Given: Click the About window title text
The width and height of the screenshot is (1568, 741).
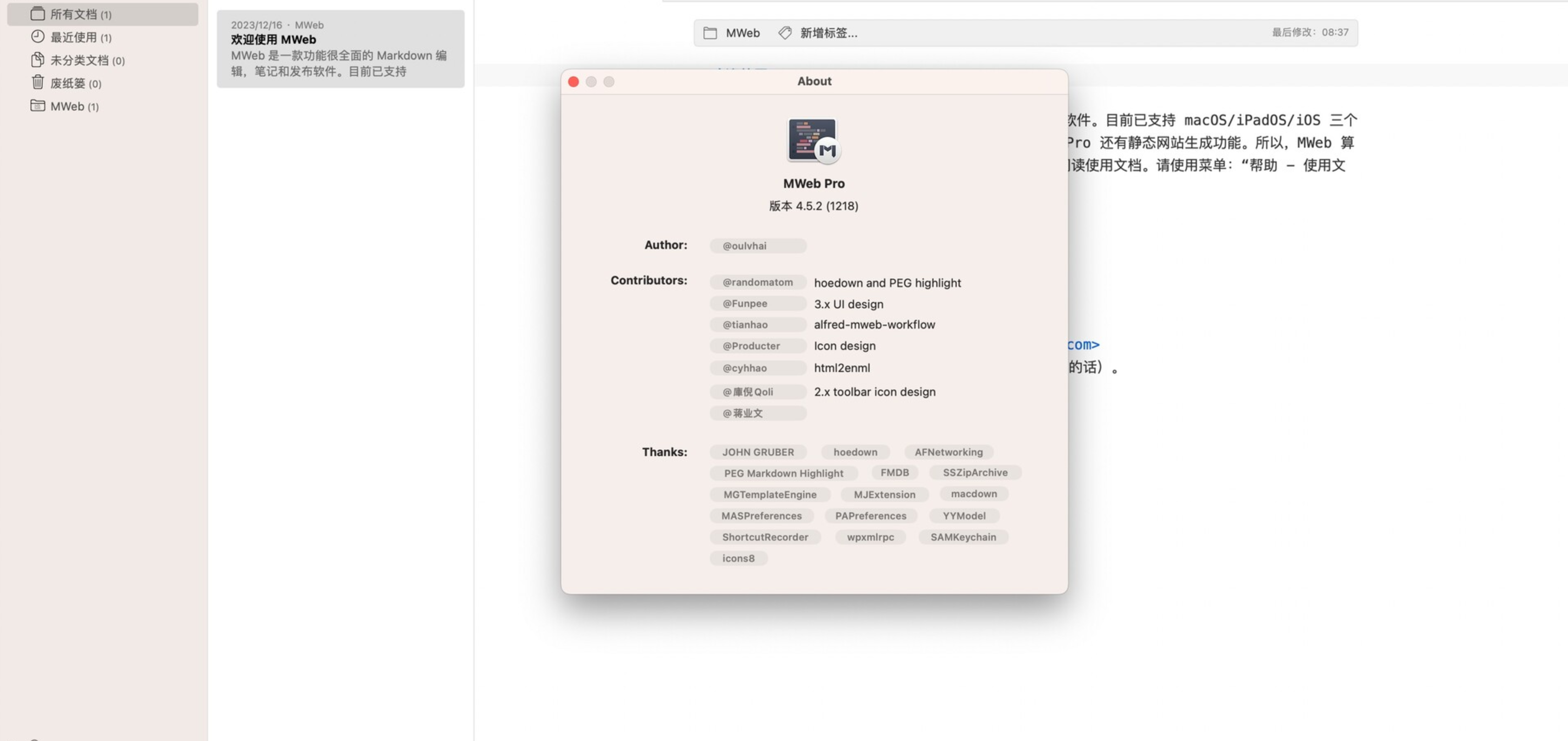Looking at the screenshot, I should click(x=814, y=82).
